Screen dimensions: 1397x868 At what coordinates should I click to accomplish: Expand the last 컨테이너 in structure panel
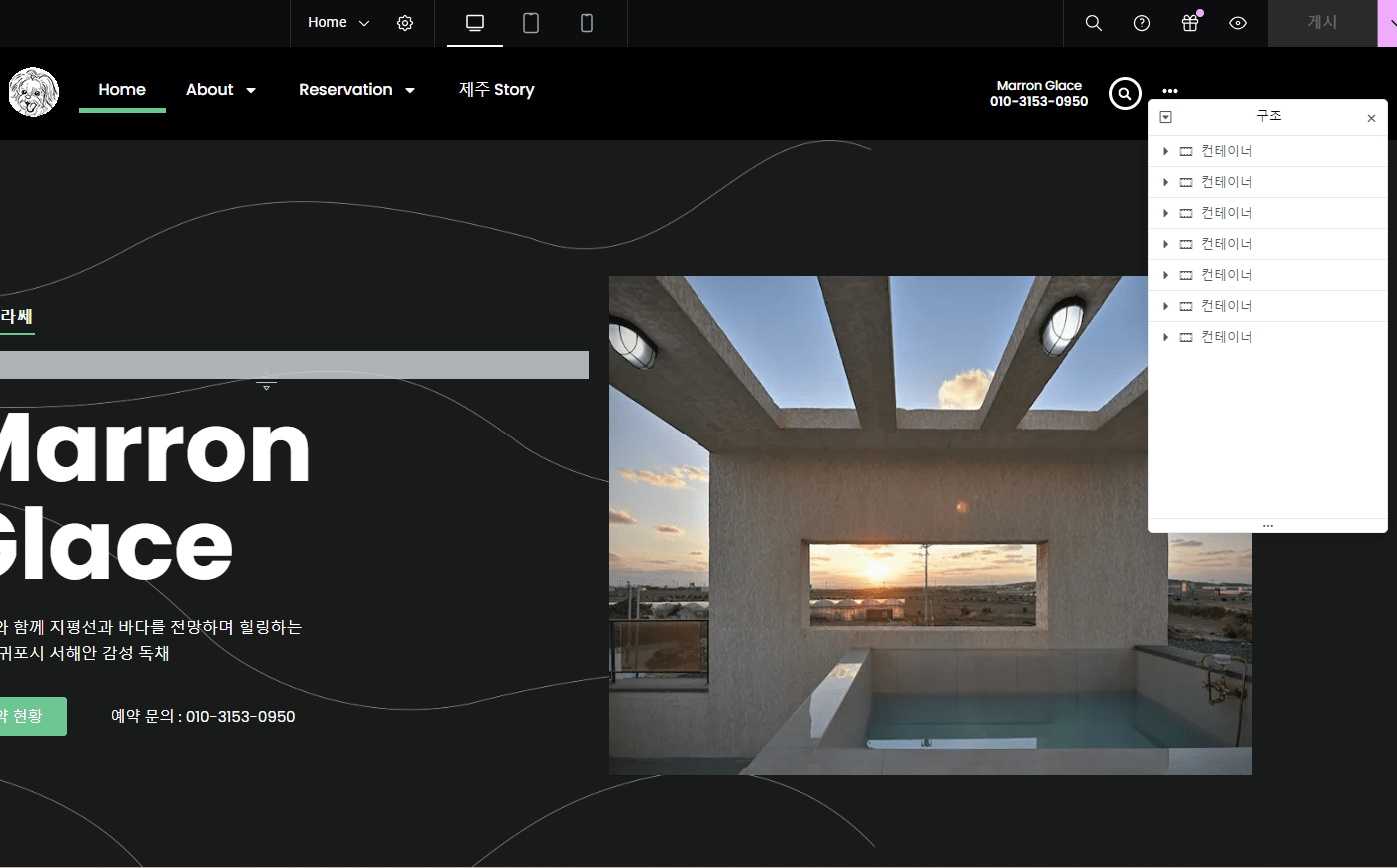coord(1165,337)
